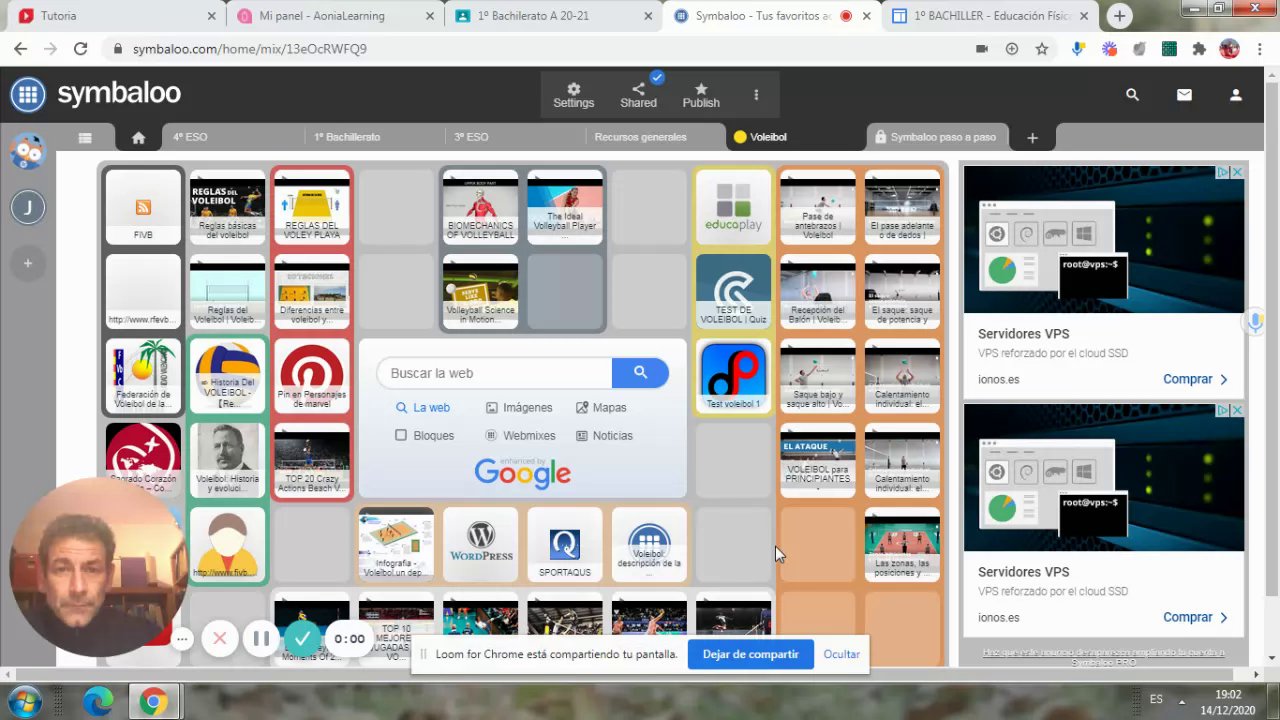Open VOLEIBOL para PRINCIPIANTES tile
The image size is (1280, 720).
pos(818,460)
